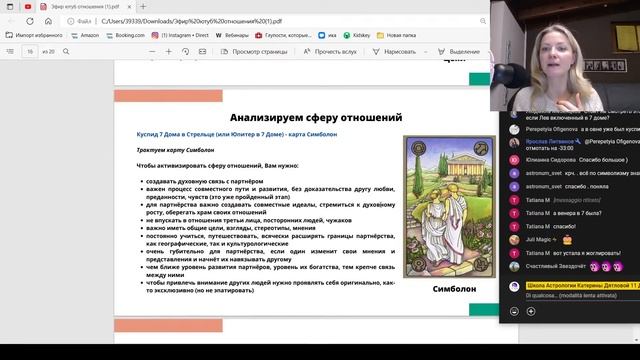This screenshot has width=640, height=360.
Task: Open the Глупости, которые... bookmark
Action: pos(283,36)
